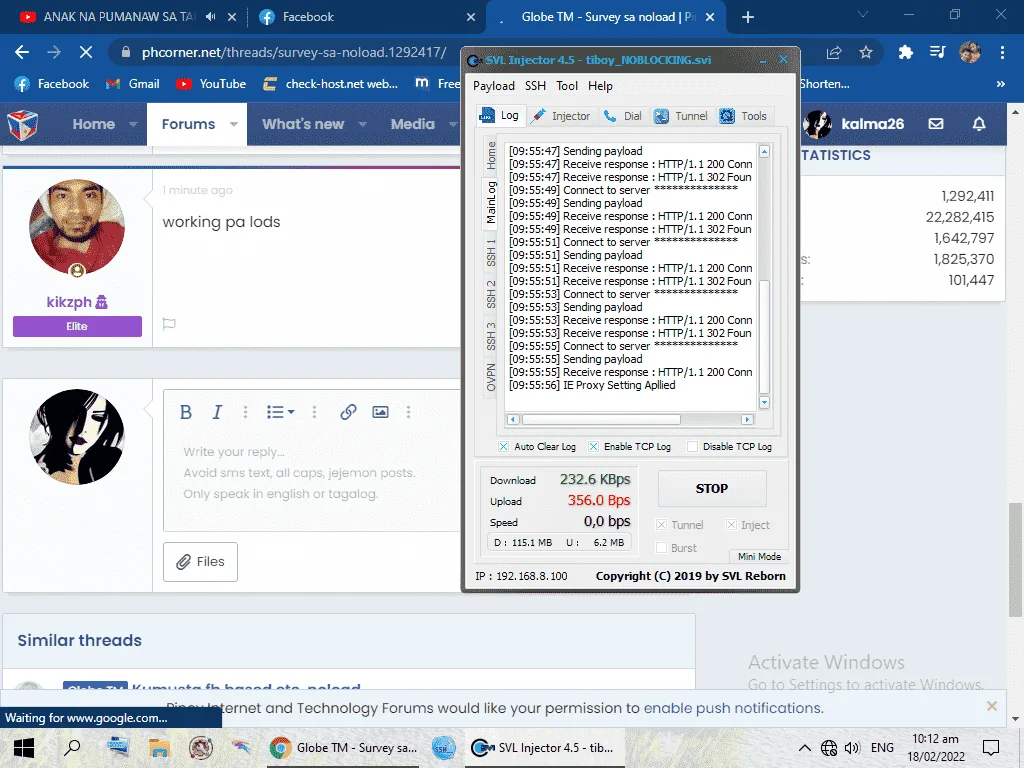
Task: Toggle italic in reply editor
Action: pyautogui.click(x=217, y=412)
